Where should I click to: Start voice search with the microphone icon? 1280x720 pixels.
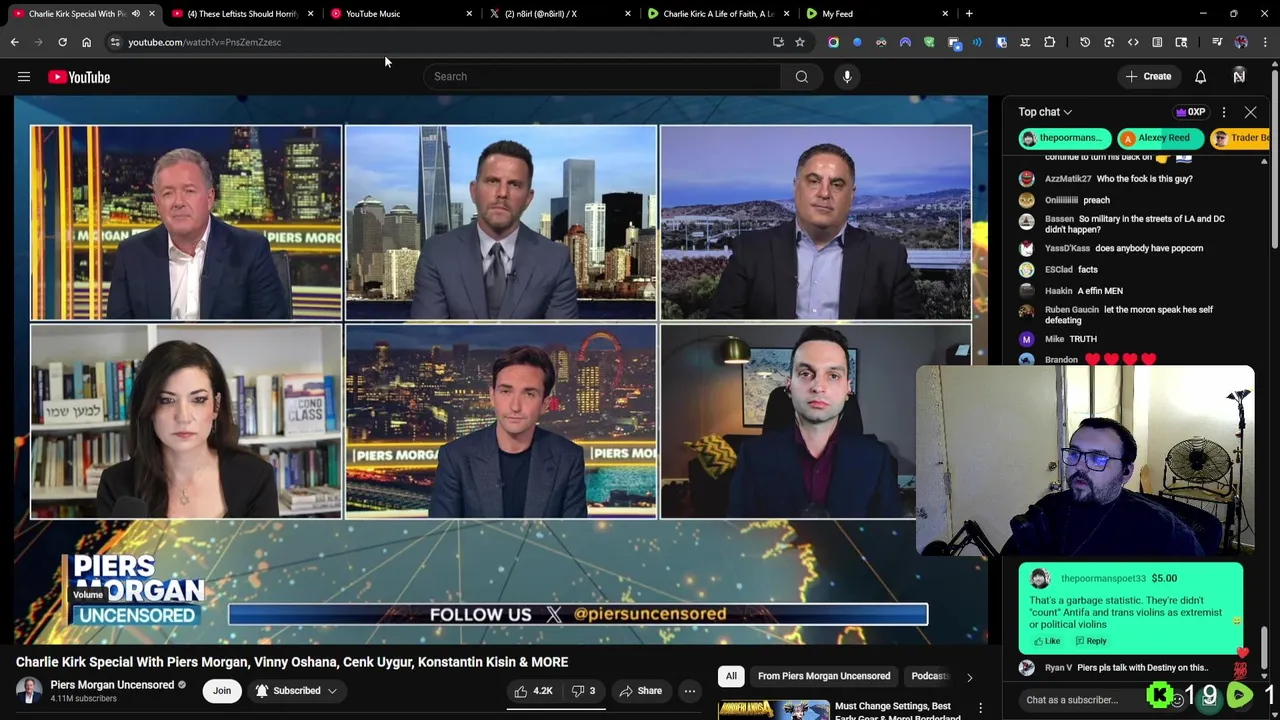click(847, 76)
